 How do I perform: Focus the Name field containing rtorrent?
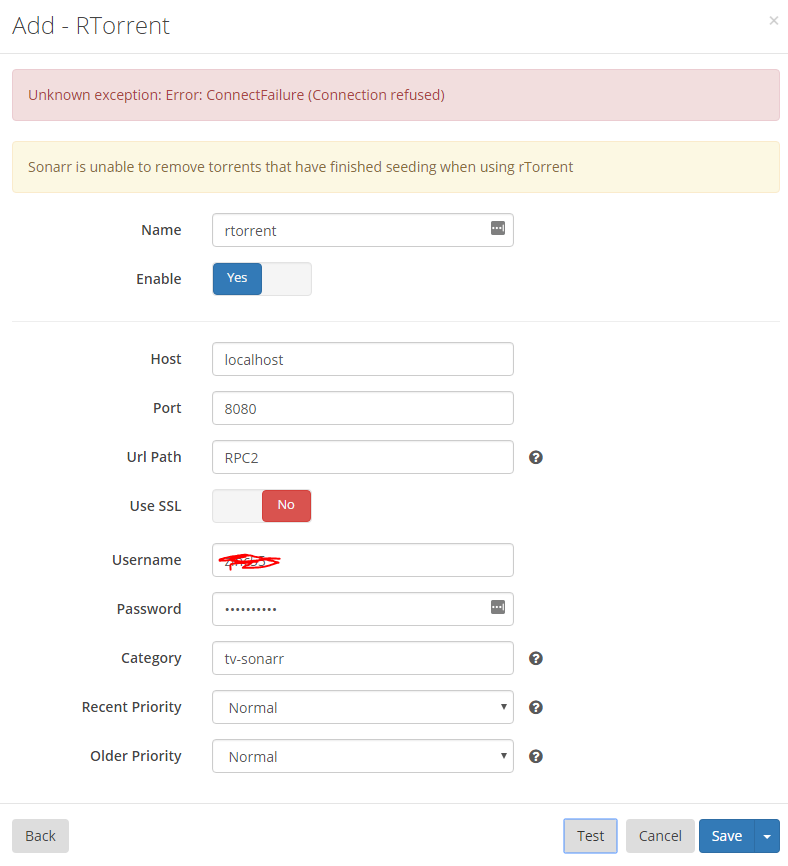tap(363, 230)
